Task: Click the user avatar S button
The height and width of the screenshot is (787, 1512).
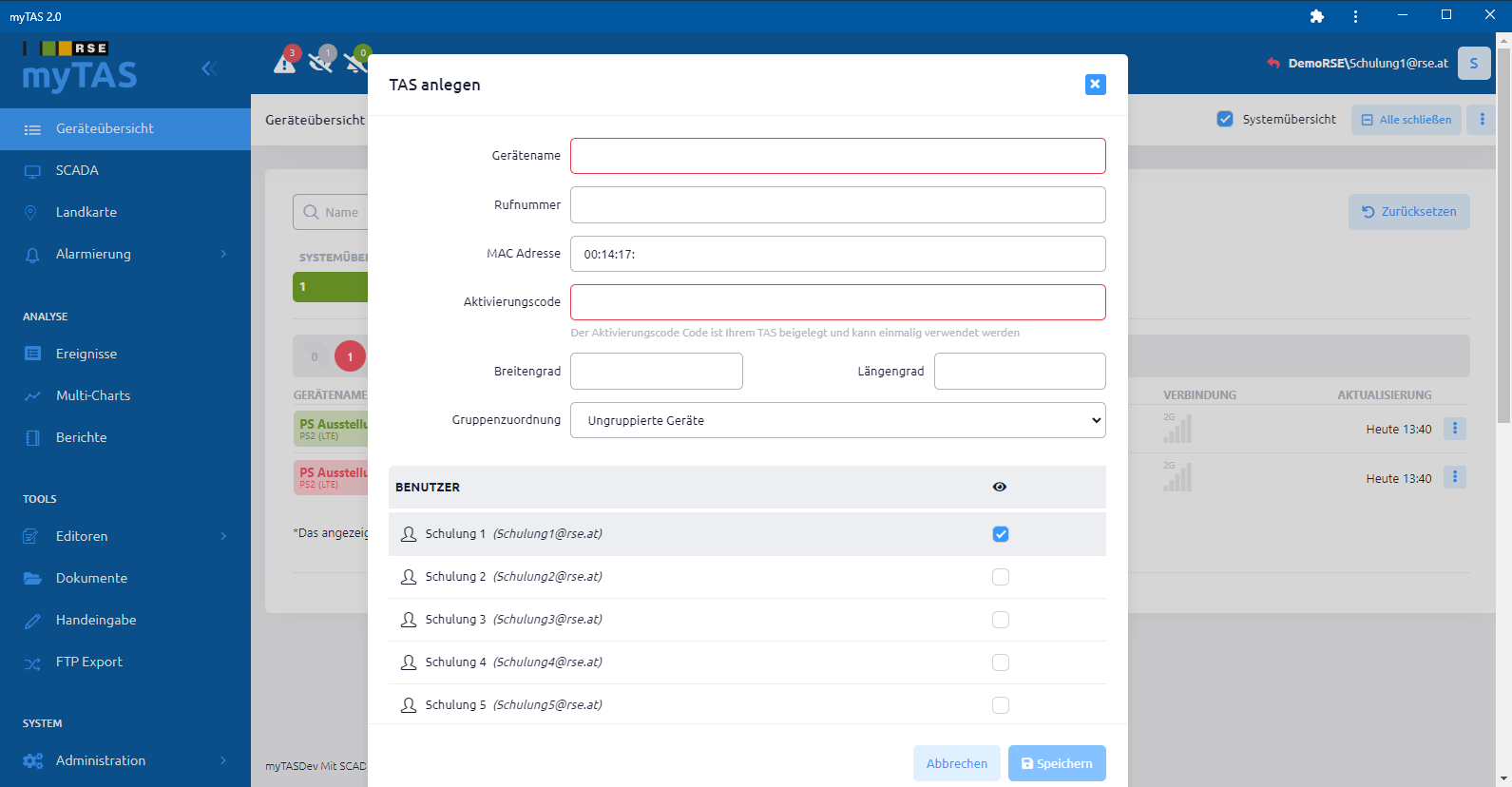Action: click(x=1474, y=63)
